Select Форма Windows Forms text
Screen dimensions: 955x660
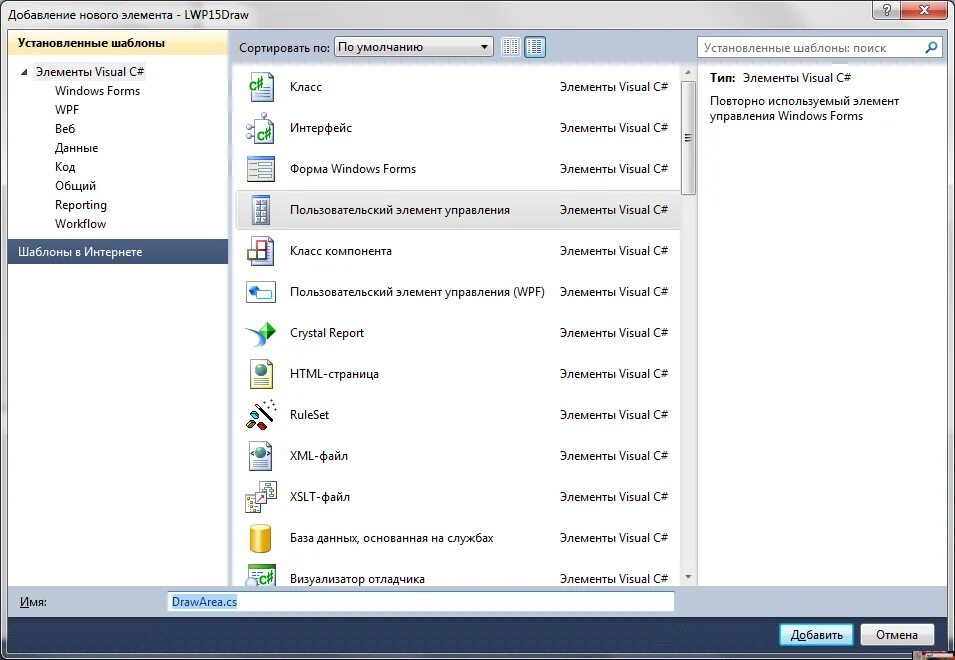(353, 169)
